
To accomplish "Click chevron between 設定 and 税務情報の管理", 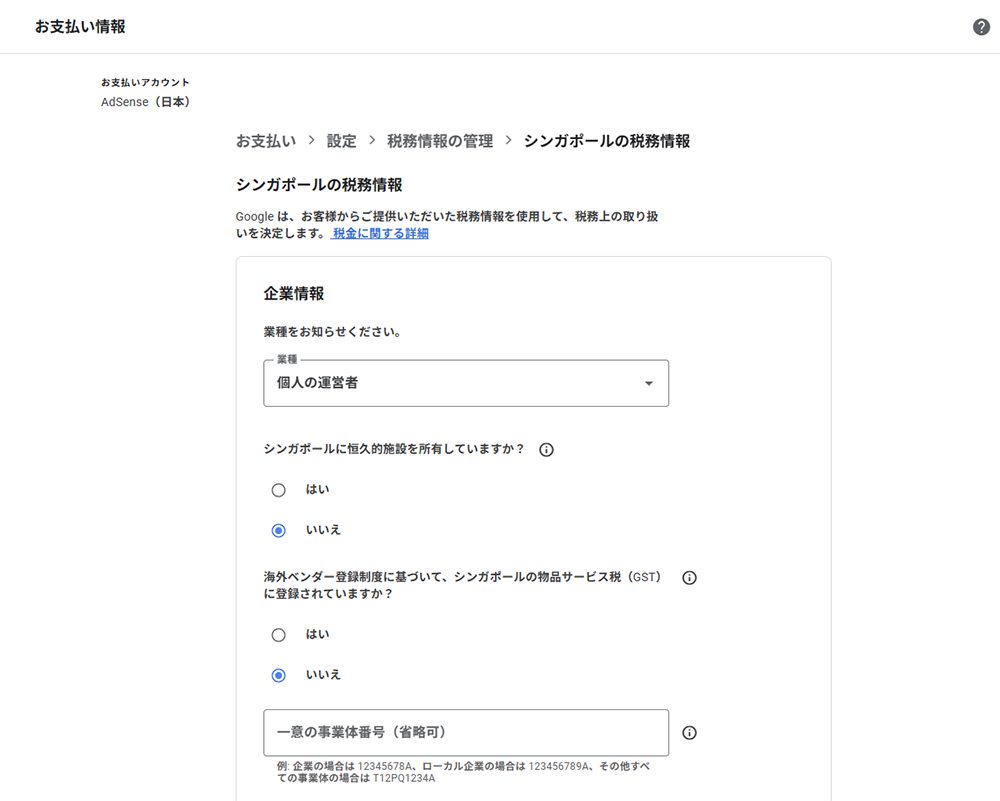I will (x=372, y=141).
